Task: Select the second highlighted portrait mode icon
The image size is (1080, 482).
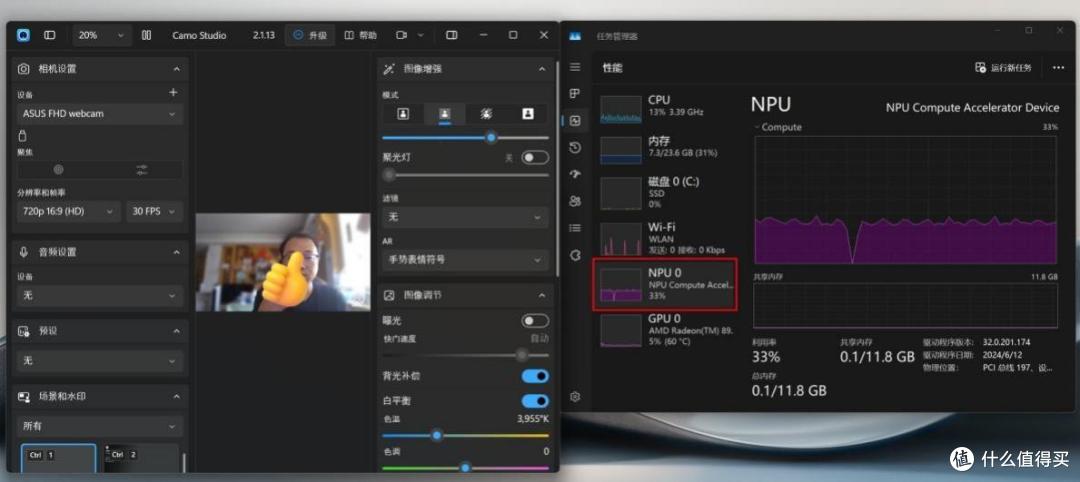Action: click(x=445, y=114)
